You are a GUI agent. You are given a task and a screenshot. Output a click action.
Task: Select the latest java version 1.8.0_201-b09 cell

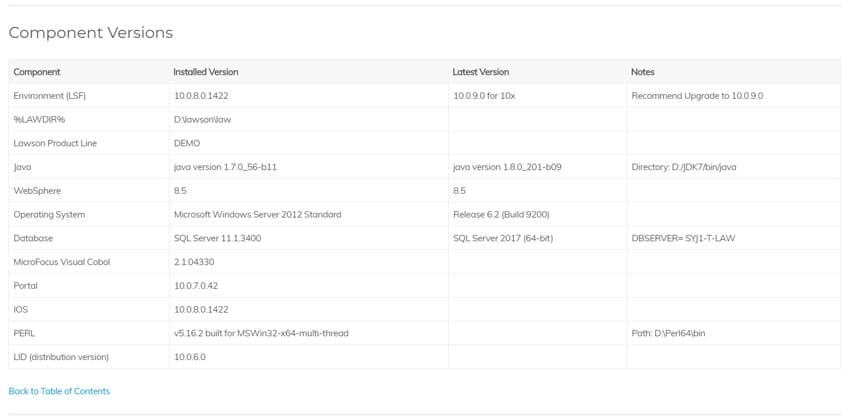pos(507,167)
